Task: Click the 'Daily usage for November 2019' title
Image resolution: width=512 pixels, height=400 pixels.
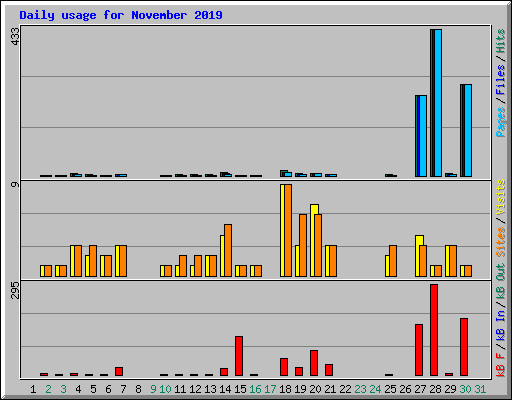Action: (x=121, y=15)
